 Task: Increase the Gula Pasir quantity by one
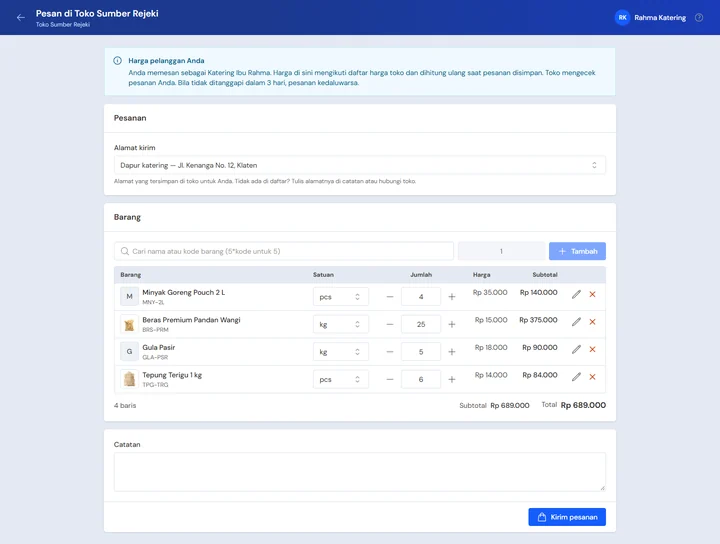[452, 352]
